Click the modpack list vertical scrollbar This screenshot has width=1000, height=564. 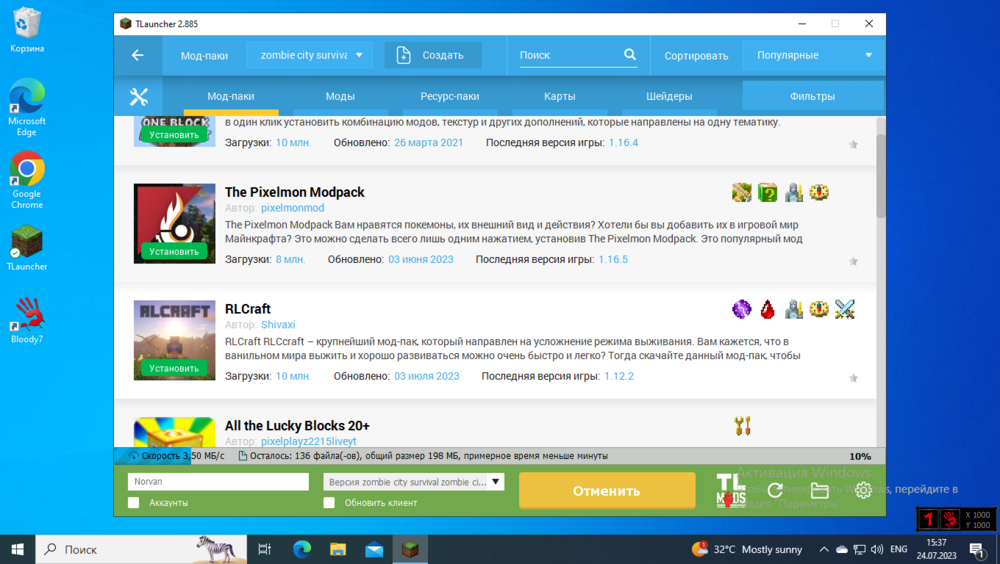click(881, 177)
